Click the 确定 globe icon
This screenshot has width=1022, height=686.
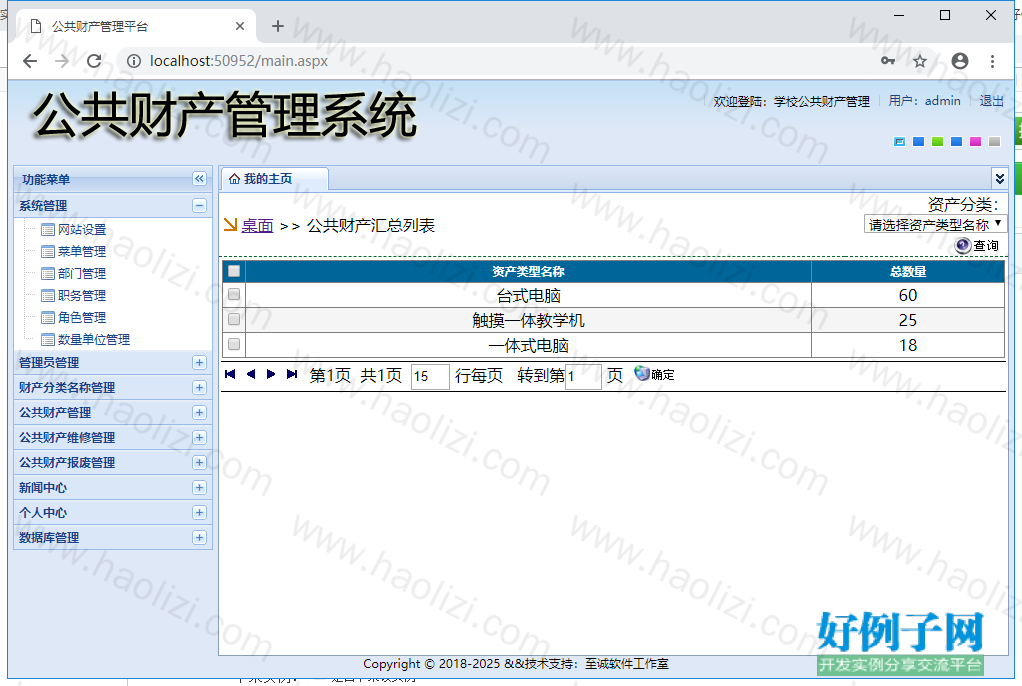tap(642, 374)
